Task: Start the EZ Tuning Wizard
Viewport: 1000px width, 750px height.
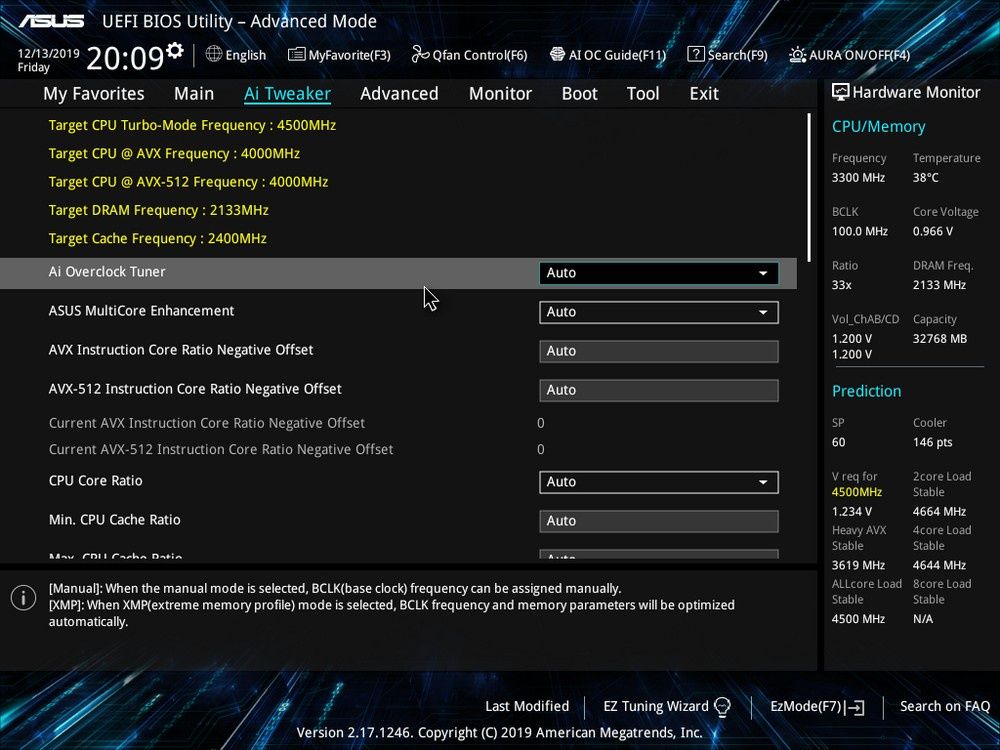Action: click(x=666, y=707)
